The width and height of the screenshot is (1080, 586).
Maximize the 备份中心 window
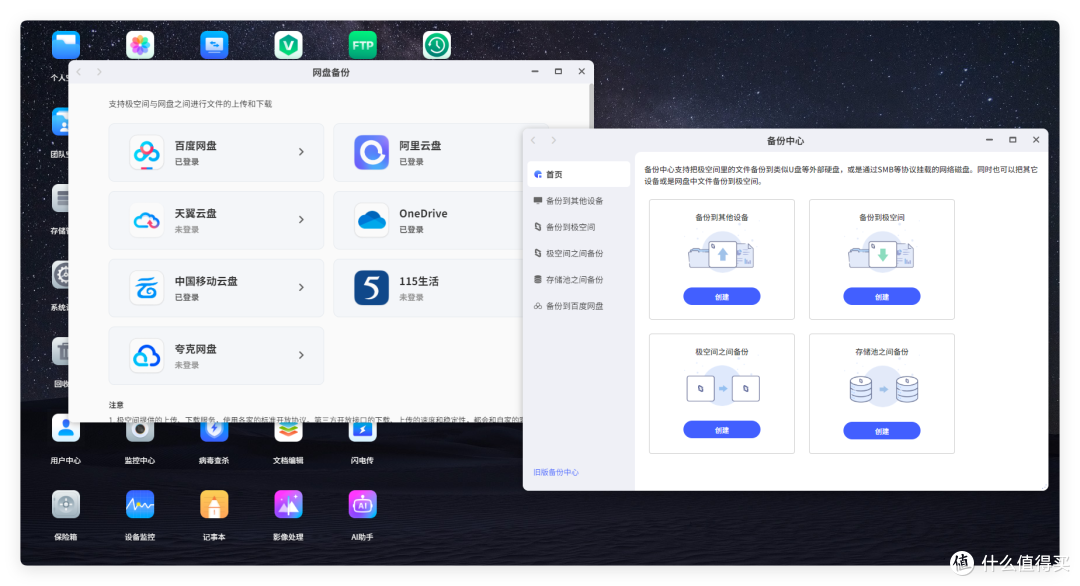click(x=1012, y=140)
